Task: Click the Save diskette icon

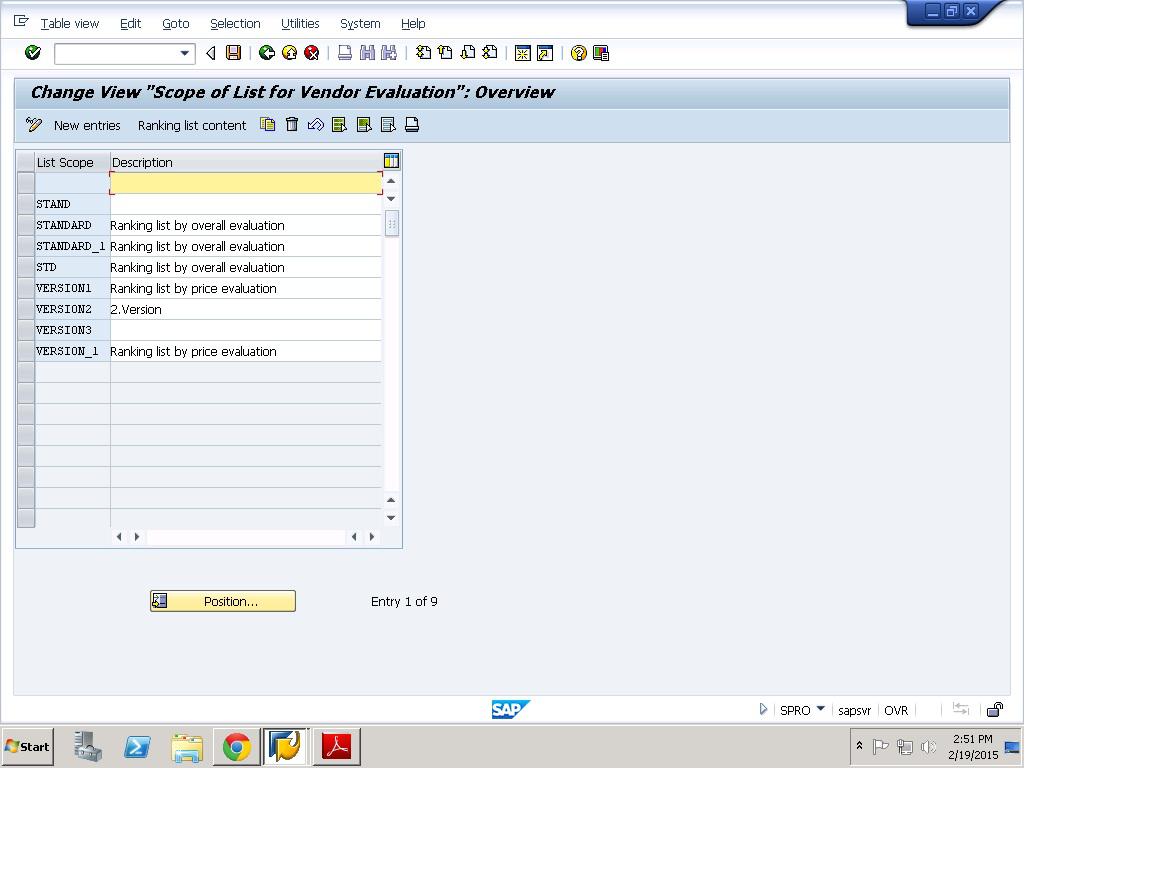Action: (x=234, y=52)
